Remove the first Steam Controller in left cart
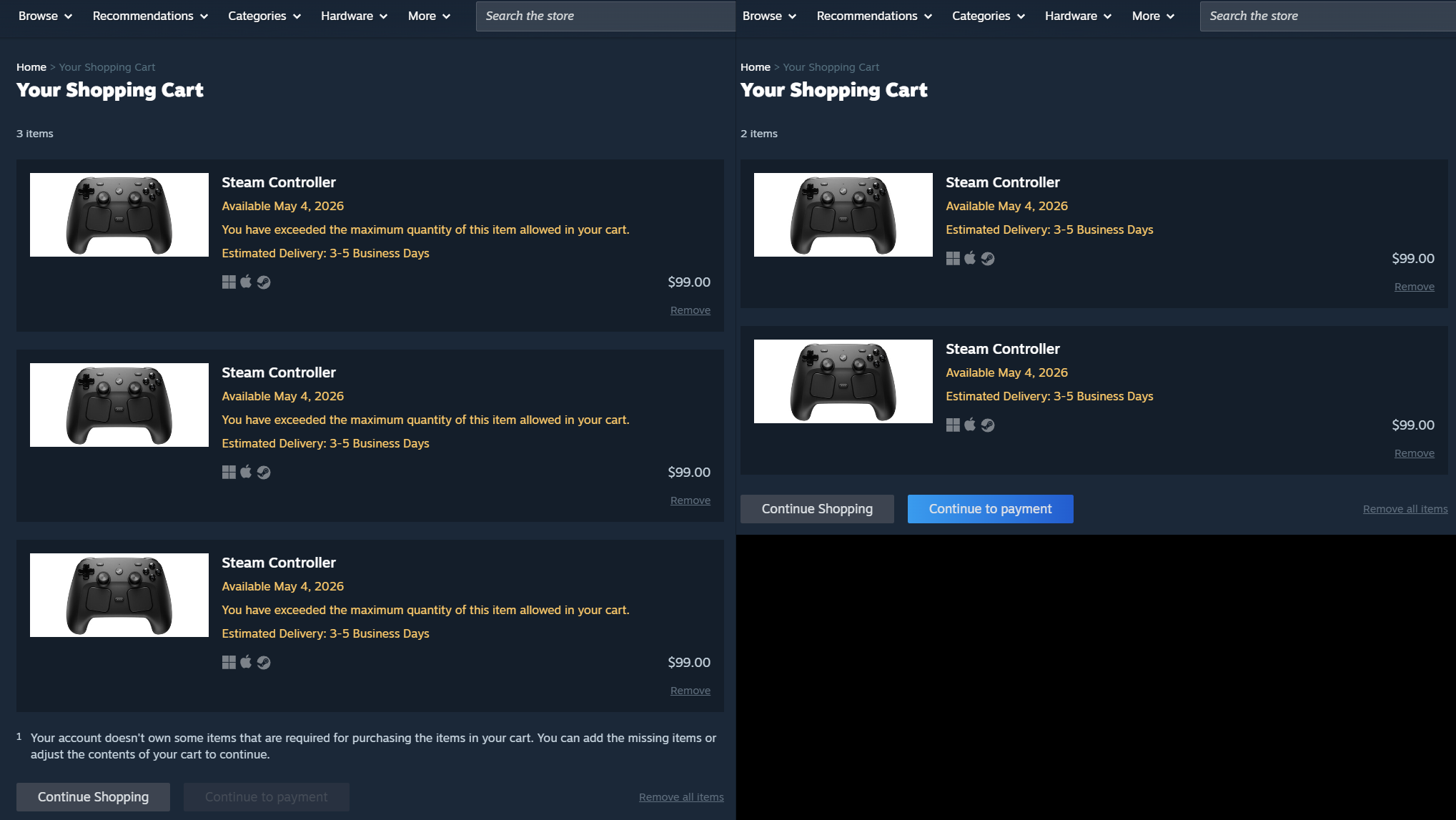This screenshot has width=1456, height=820. tap(690, 310)
